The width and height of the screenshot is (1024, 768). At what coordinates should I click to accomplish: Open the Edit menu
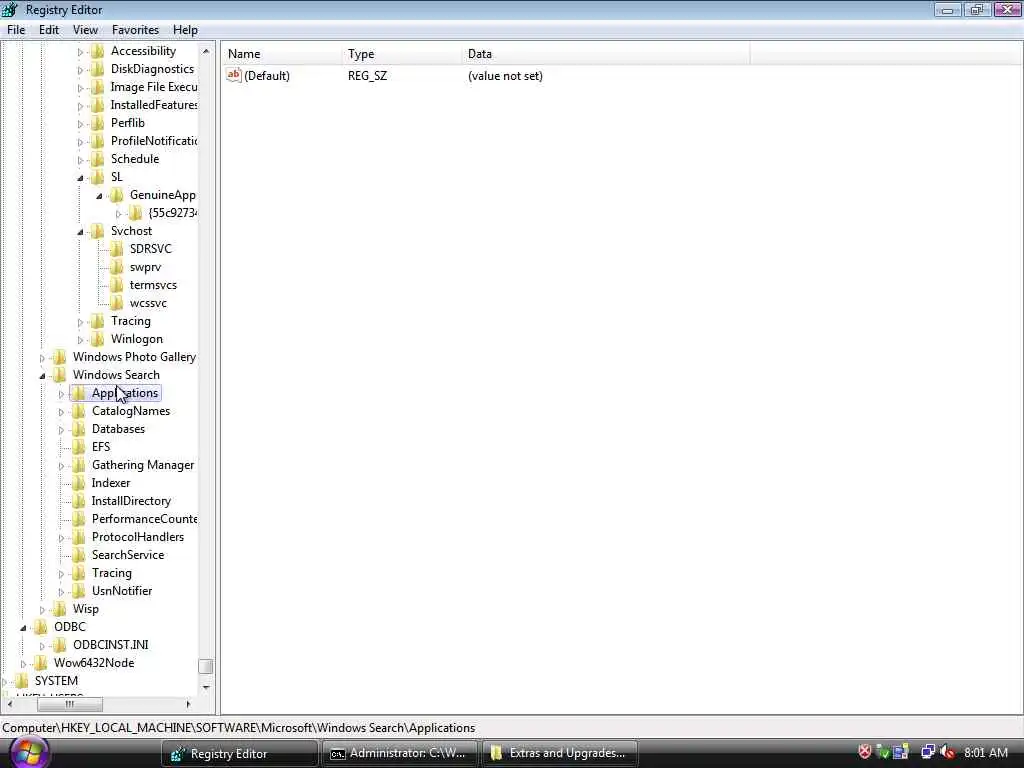[x=48, y=30]
